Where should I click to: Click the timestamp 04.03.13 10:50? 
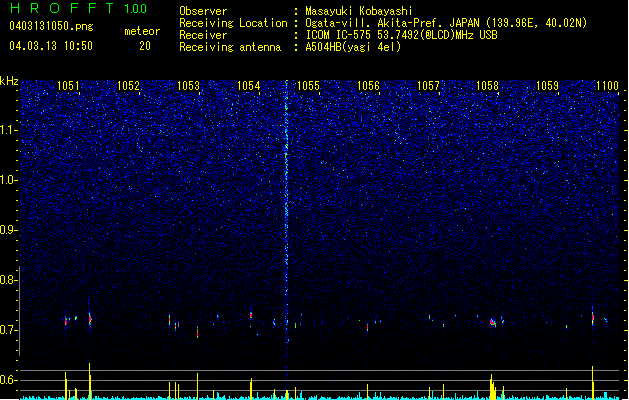(x=51, y=46)
